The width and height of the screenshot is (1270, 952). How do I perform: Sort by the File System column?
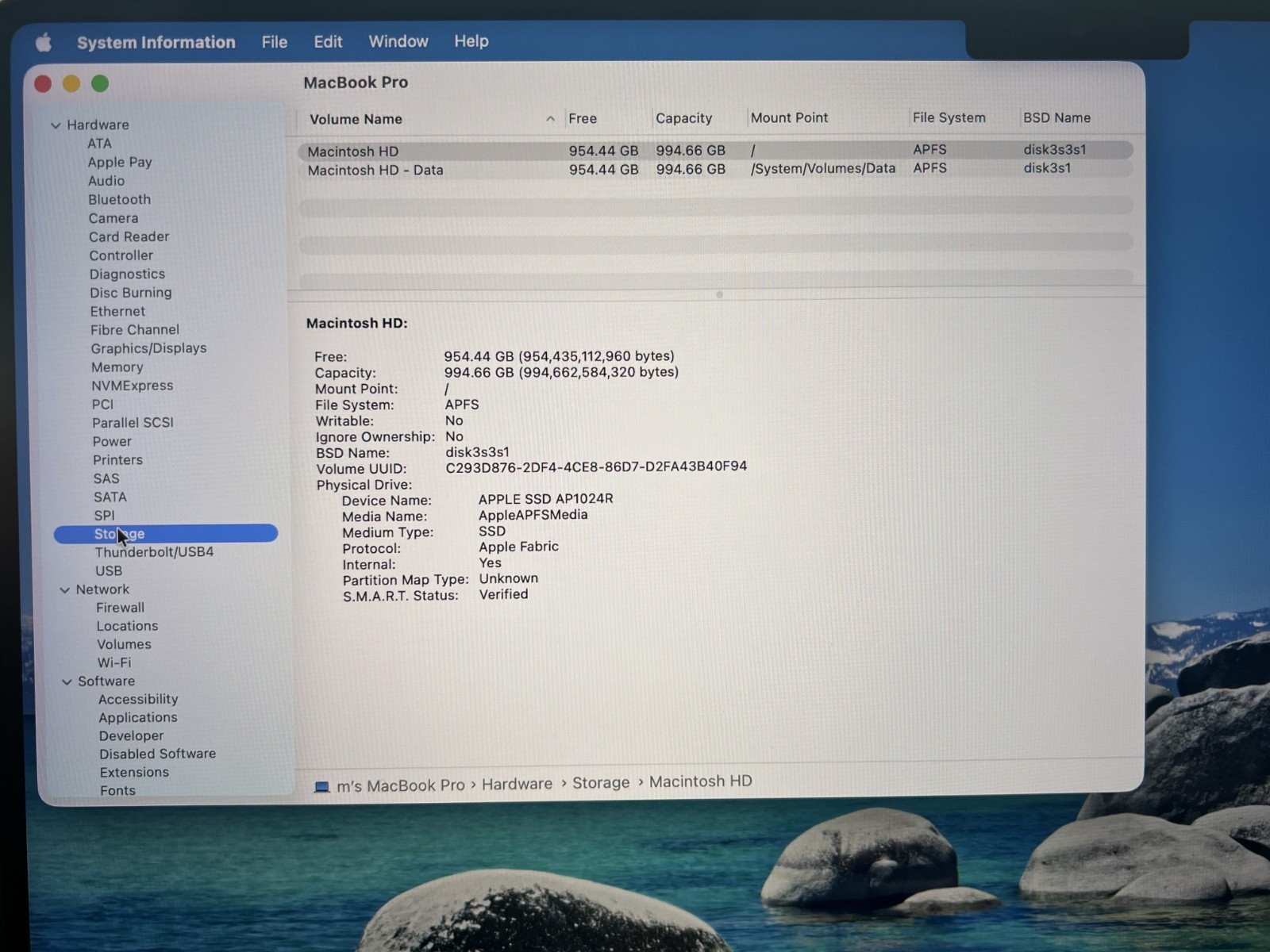[x=949, y=117]
